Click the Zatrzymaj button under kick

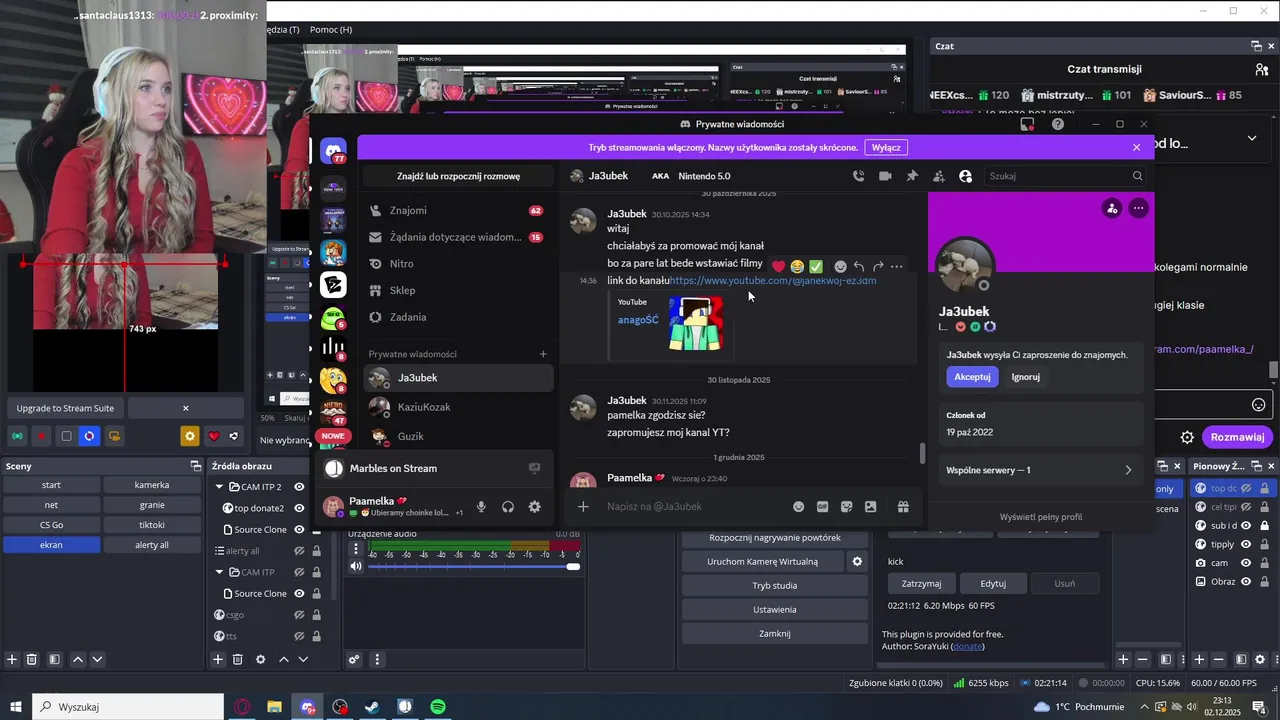[x=921, y=584]
